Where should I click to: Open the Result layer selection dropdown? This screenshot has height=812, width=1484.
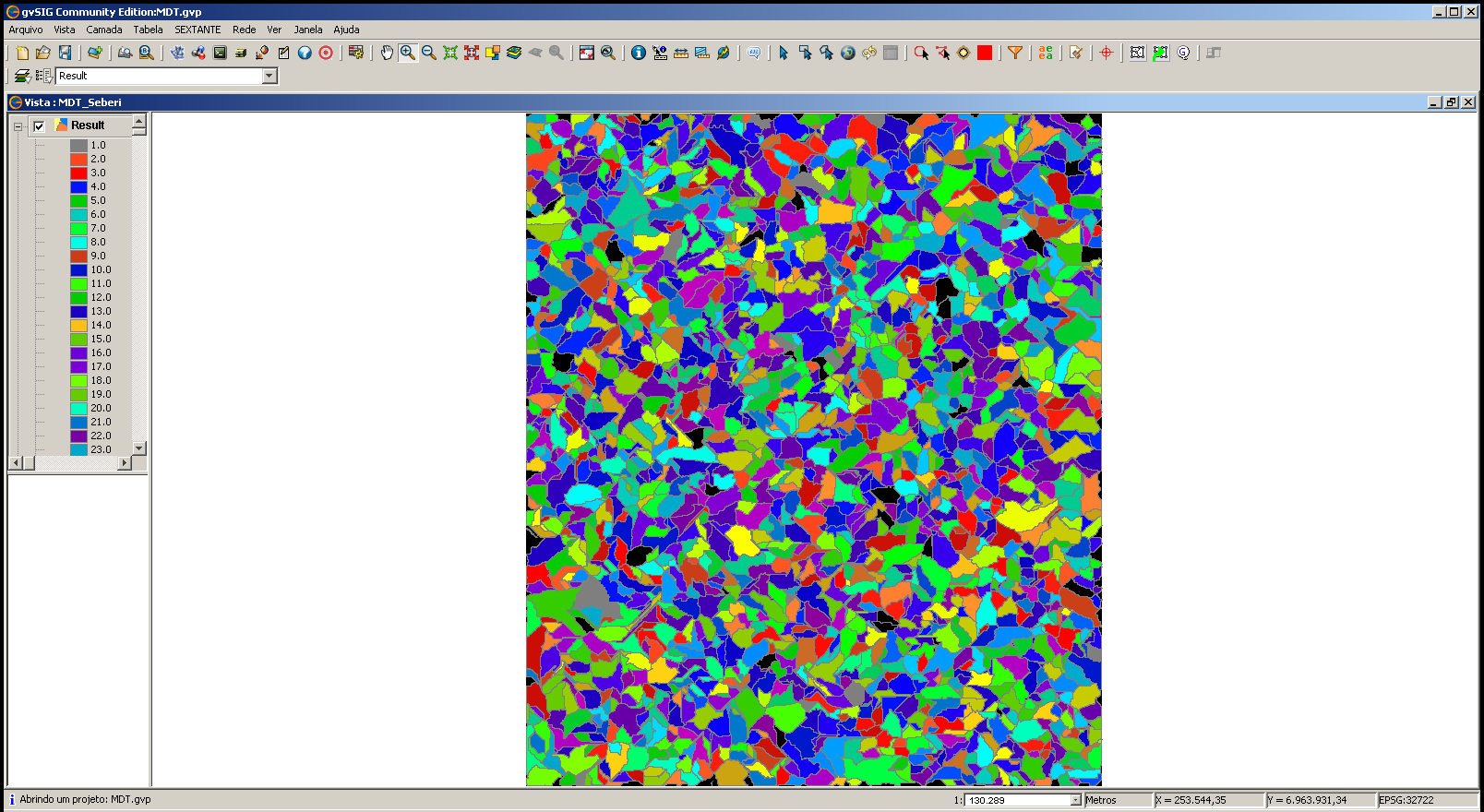(269, 76)
